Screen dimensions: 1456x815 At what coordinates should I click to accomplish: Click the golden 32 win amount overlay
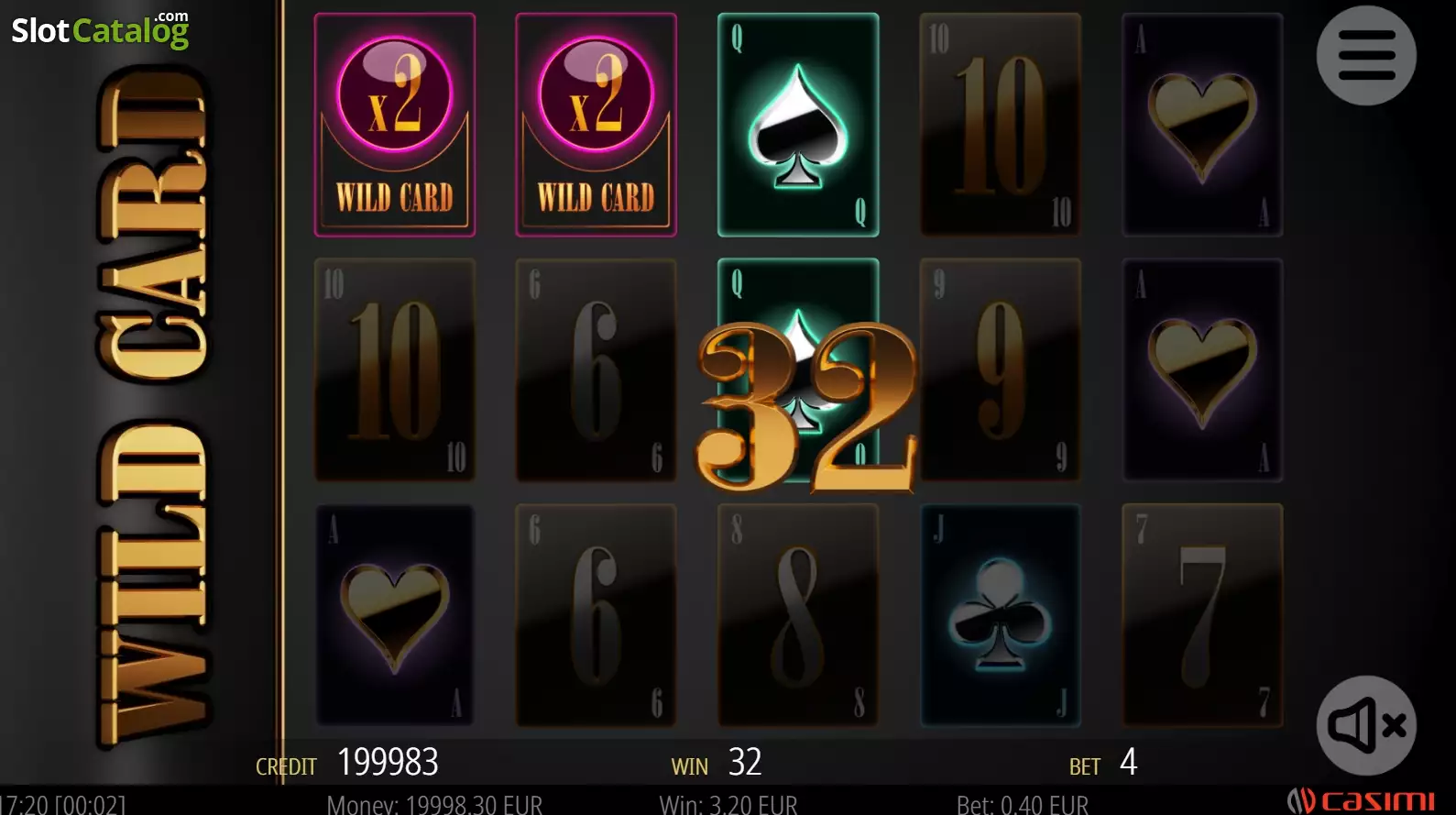click(807, 407)
